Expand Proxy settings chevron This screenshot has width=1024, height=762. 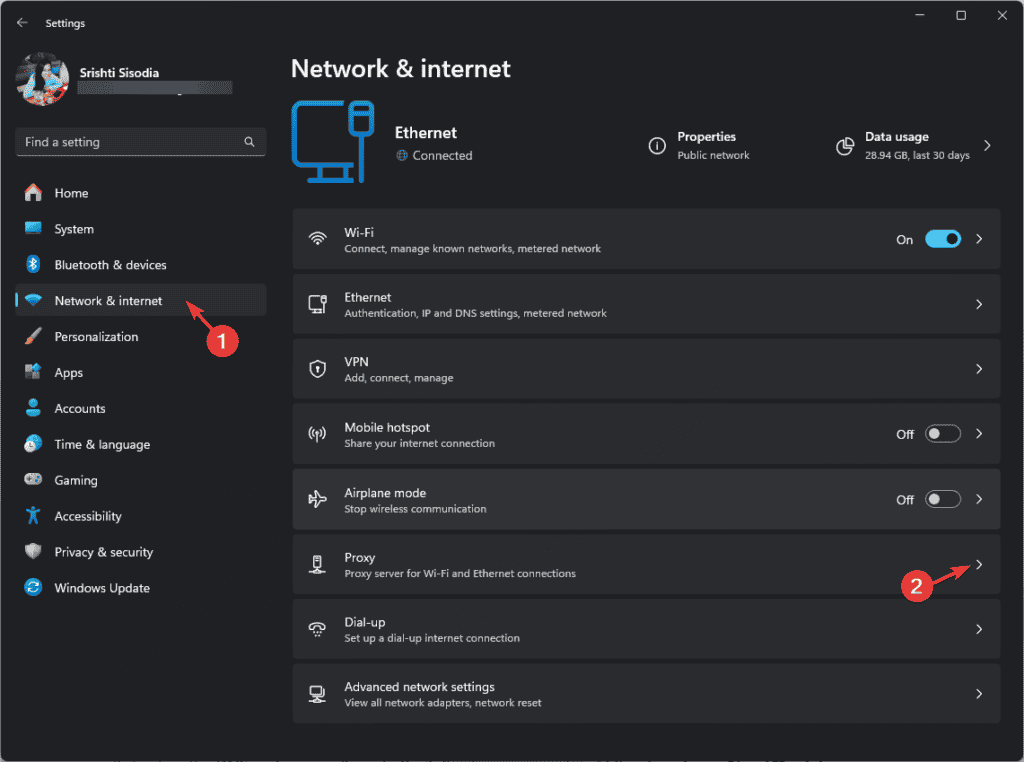pyautogui.click(x=979, y=565)
